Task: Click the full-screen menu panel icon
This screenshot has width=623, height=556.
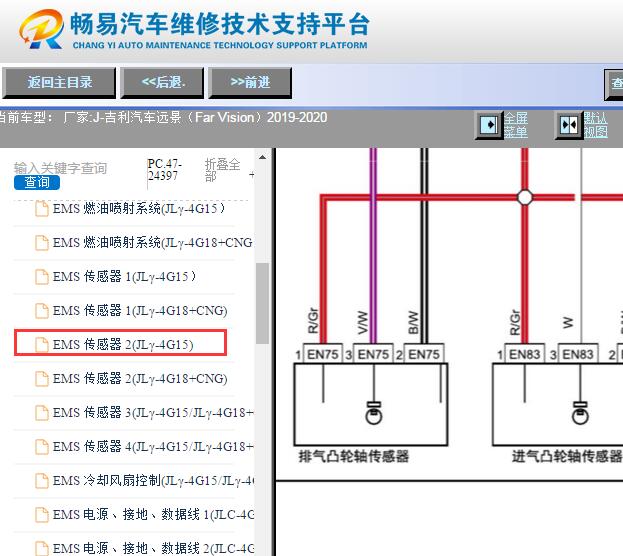Action: pos(490,125)
